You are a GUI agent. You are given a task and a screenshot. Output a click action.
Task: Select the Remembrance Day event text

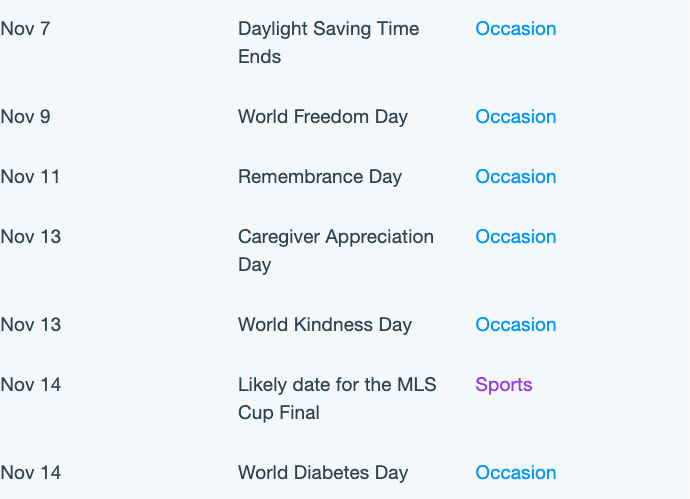(320, 177)
